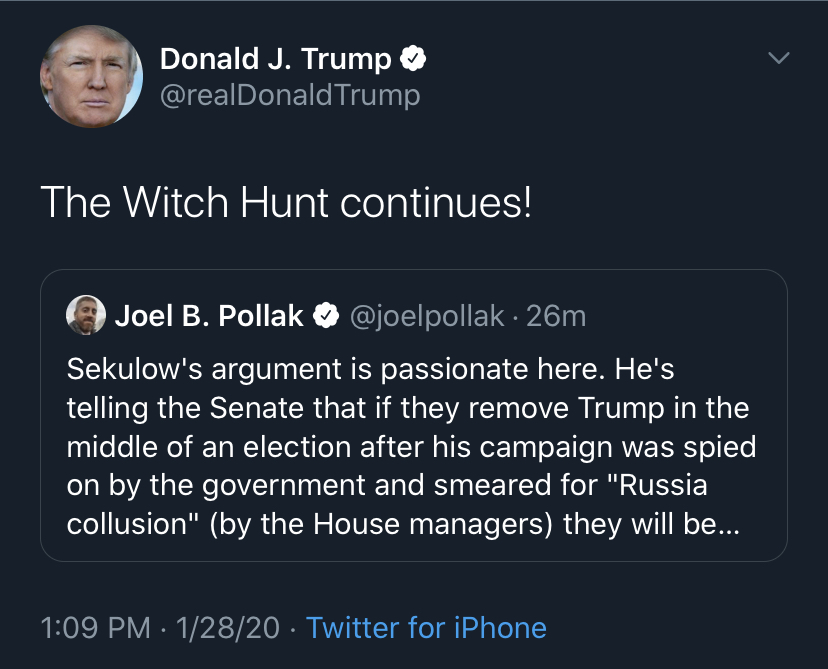Viewport: 828px width, 669px height.
Task: Open the quoted tweet at Sekulow's argument line
Action: [371, 369]
